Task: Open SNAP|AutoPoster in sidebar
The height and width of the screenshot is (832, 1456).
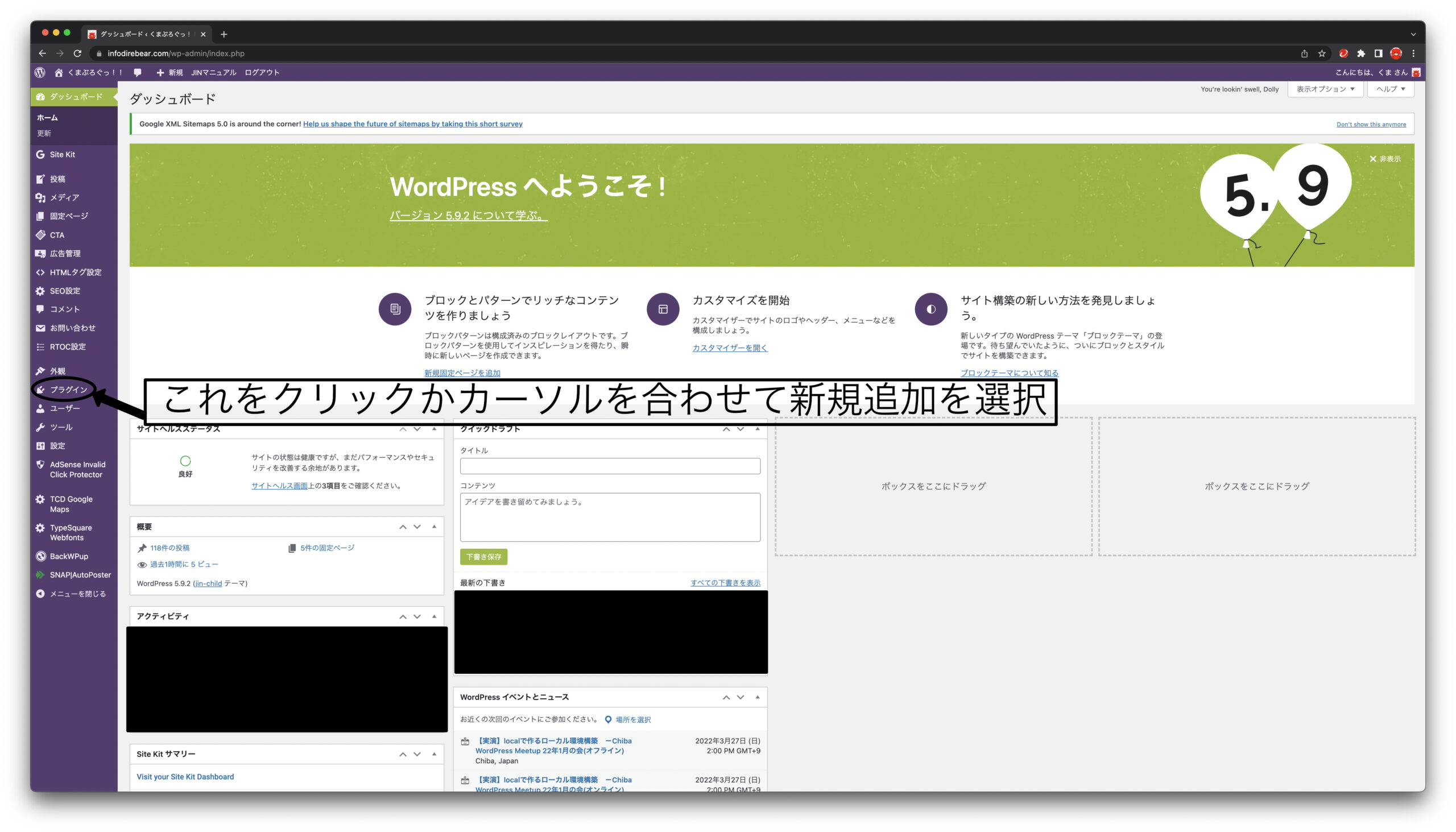Action: click(80, 575)
